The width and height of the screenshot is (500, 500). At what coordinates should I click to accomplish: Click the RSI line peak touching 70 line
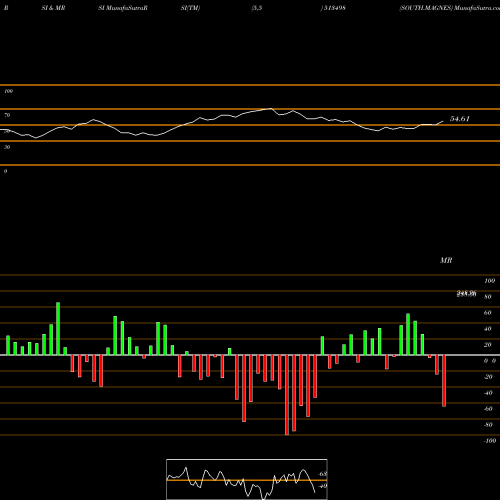pos(271,109)
